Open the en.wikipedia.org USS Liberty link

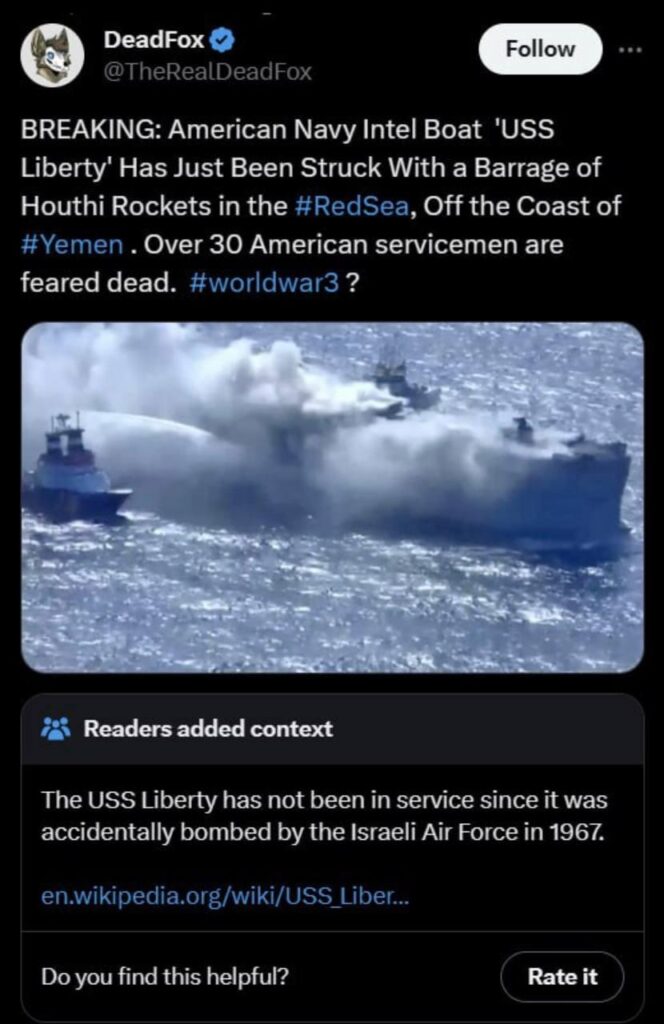[225, 895]
